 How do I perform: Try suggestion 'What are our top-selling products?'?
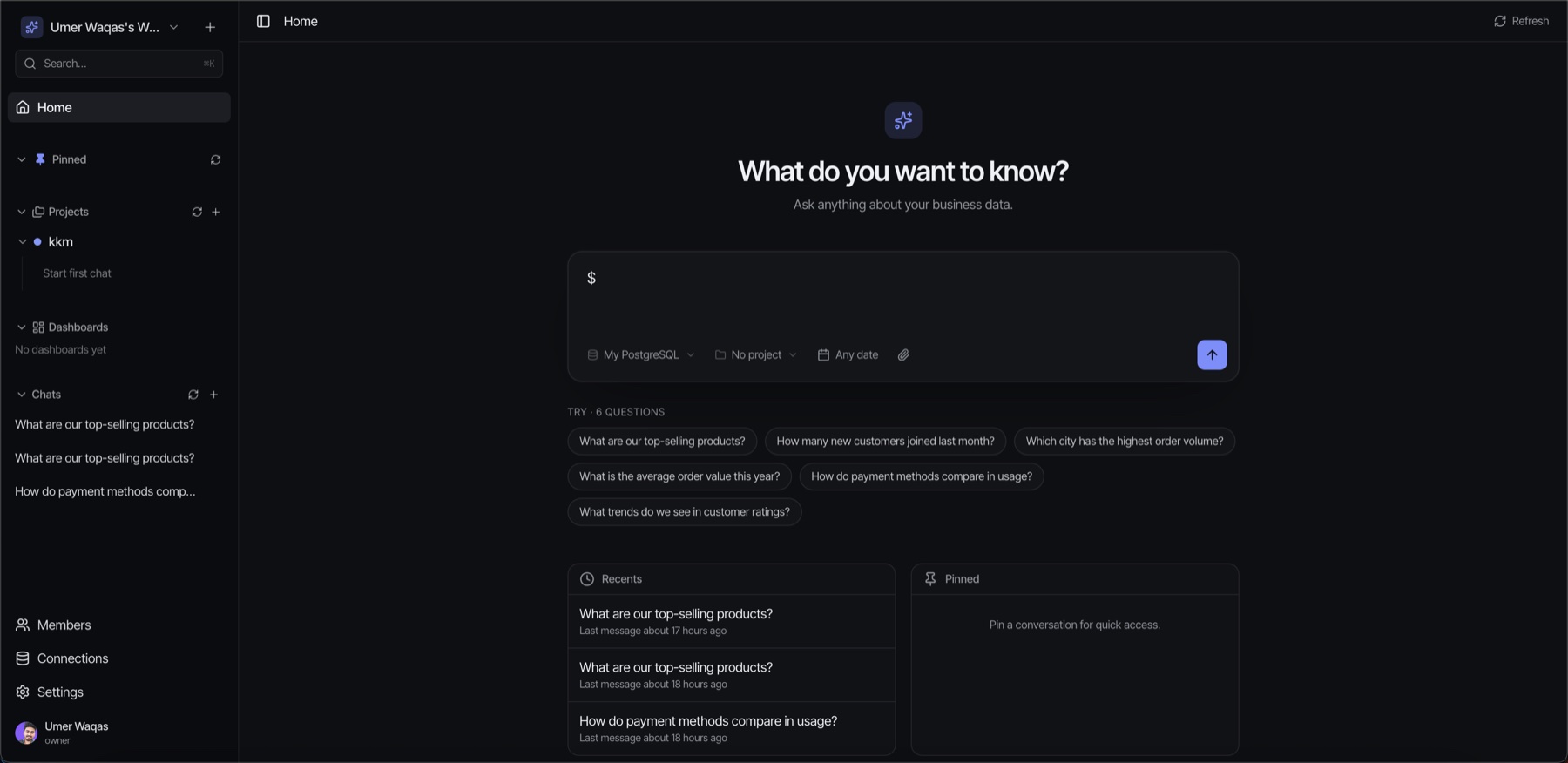tap(662, 442)
